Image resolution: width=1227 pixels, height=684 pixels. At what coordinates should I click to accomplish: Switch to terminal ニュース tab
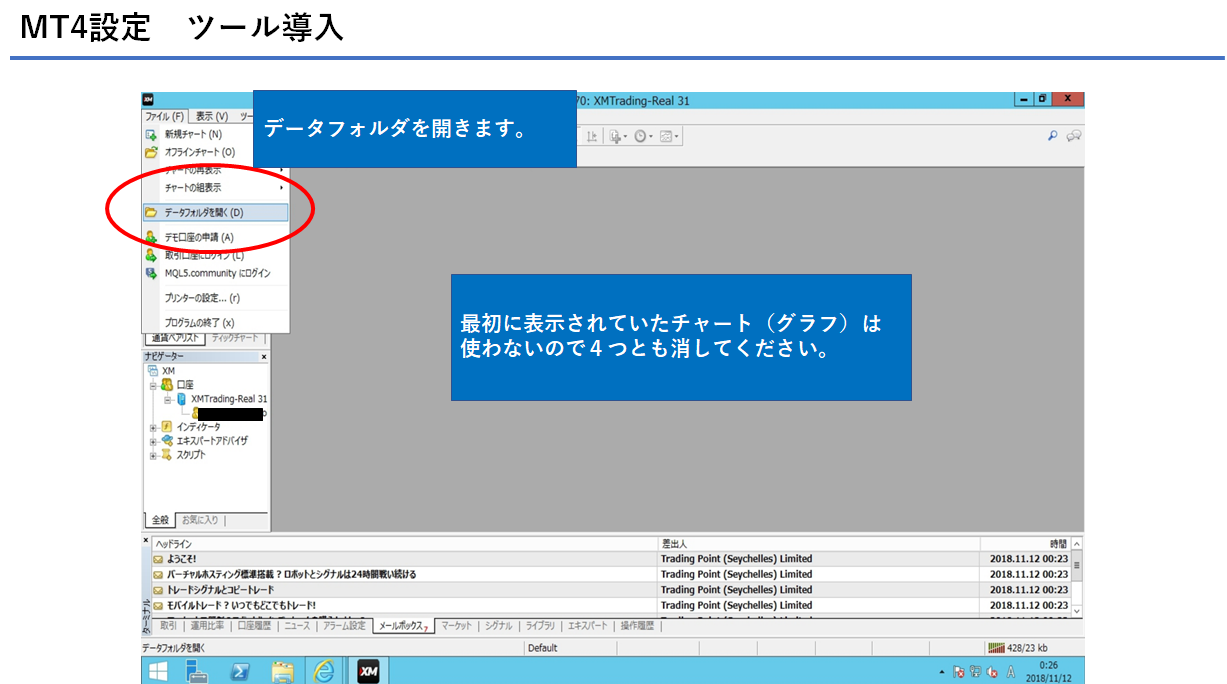click(297, 626)
